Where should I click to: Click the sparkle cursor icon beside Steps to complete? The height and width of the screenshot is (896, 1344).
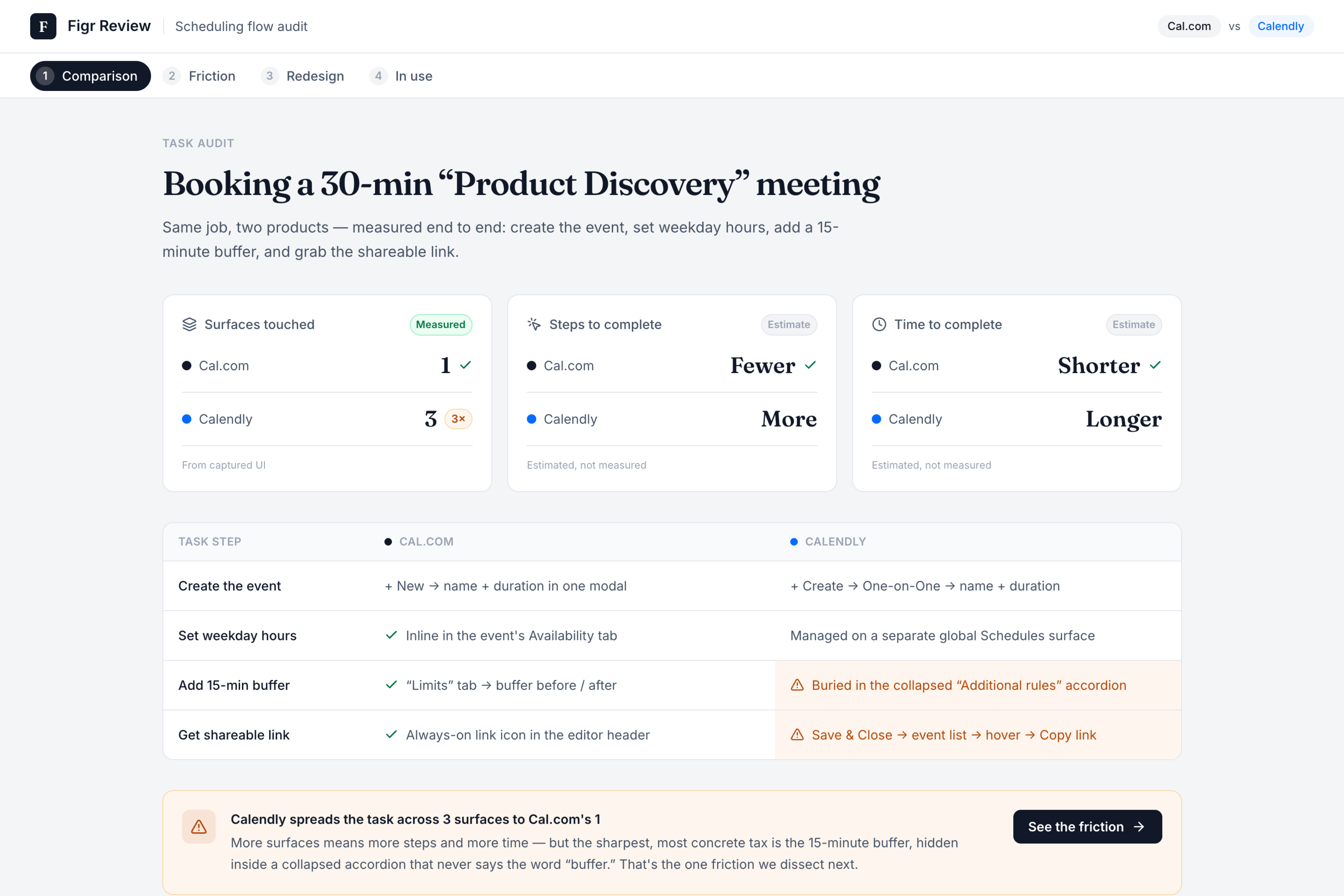point(534,324)
